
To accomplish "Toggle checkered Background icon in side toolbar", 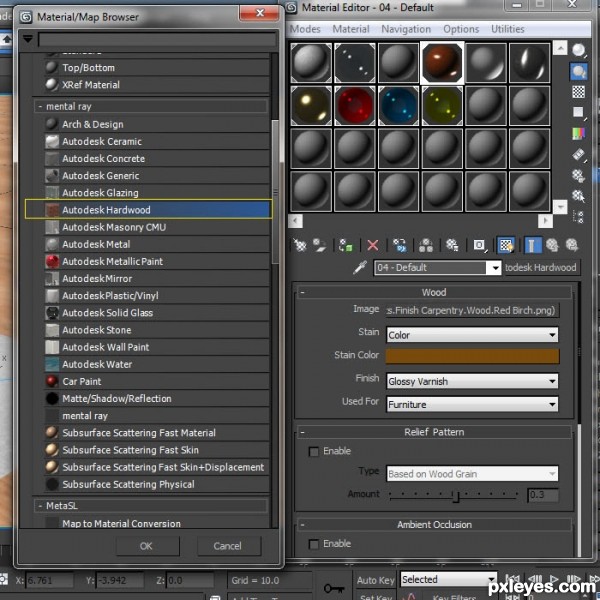I will pyautogui.click(x=579, y=92).
